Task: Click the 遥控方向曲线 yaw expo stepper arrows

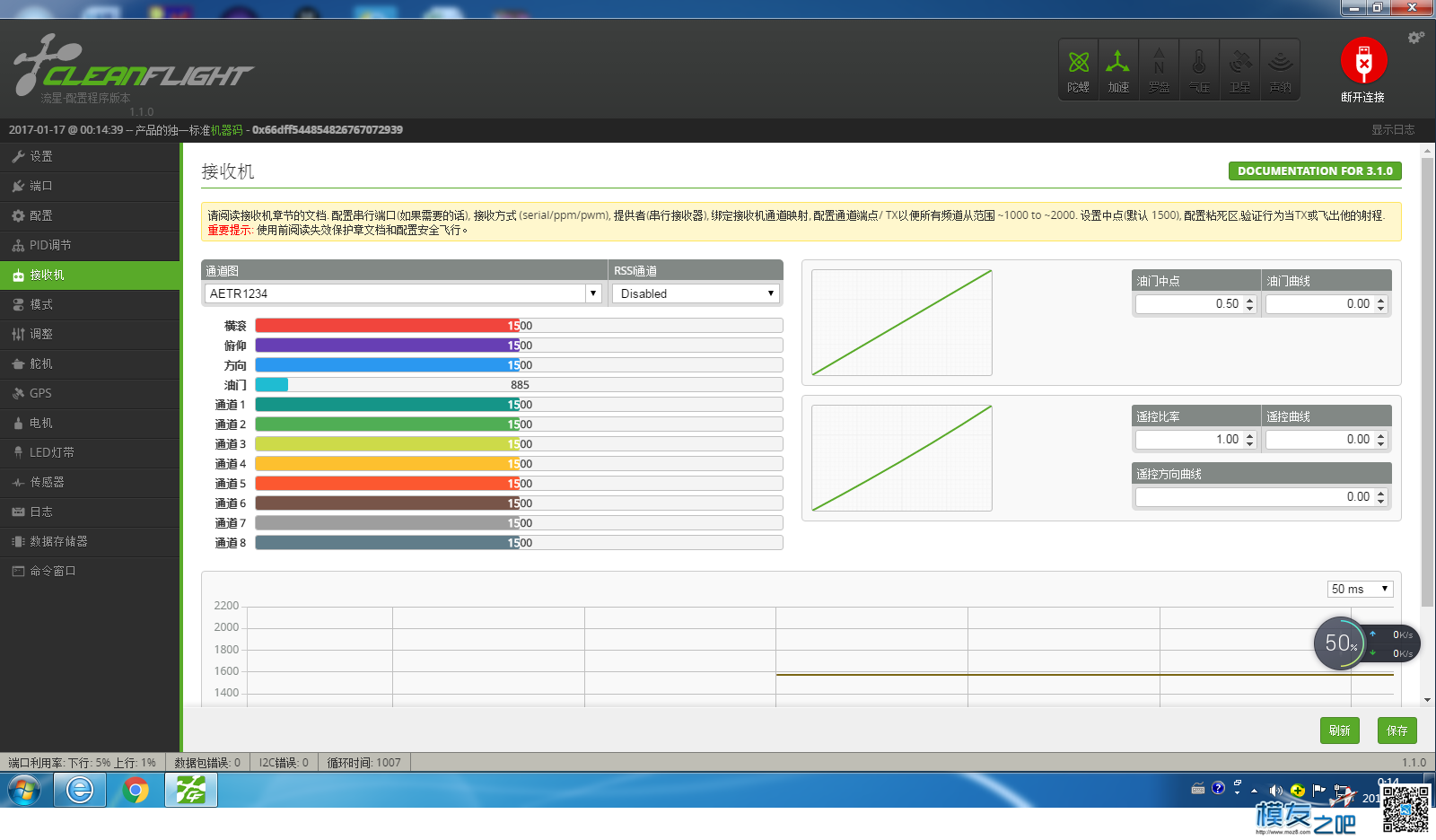Action: click(1381, 497)
